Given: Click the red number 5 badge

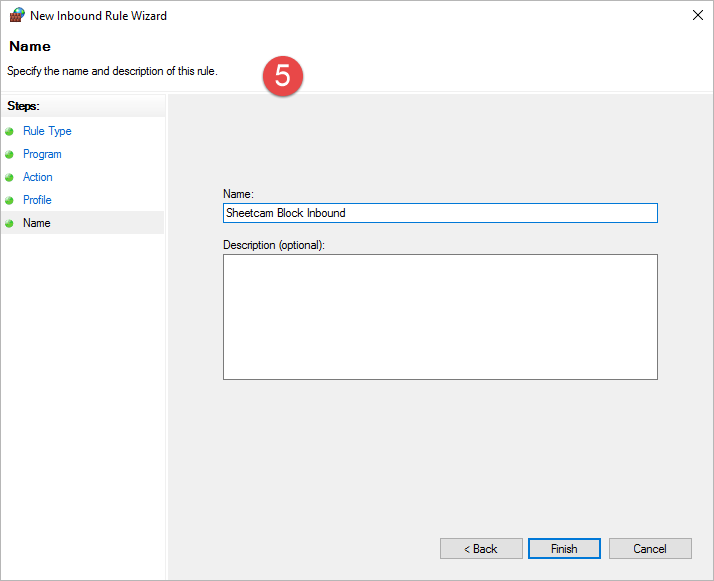Looking at the screenshot, I should 283,77.
